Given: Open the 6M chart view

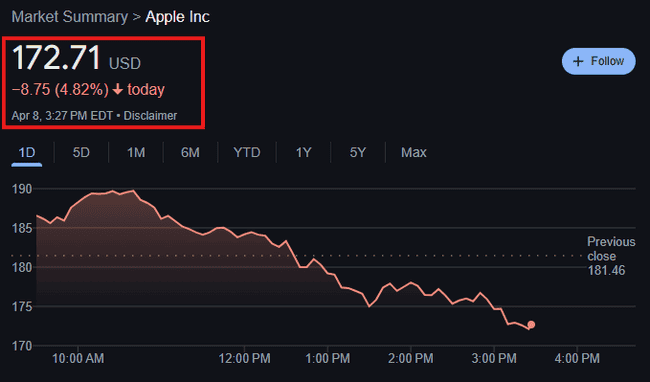Looking at the screenshot, I should pos(190,152).
